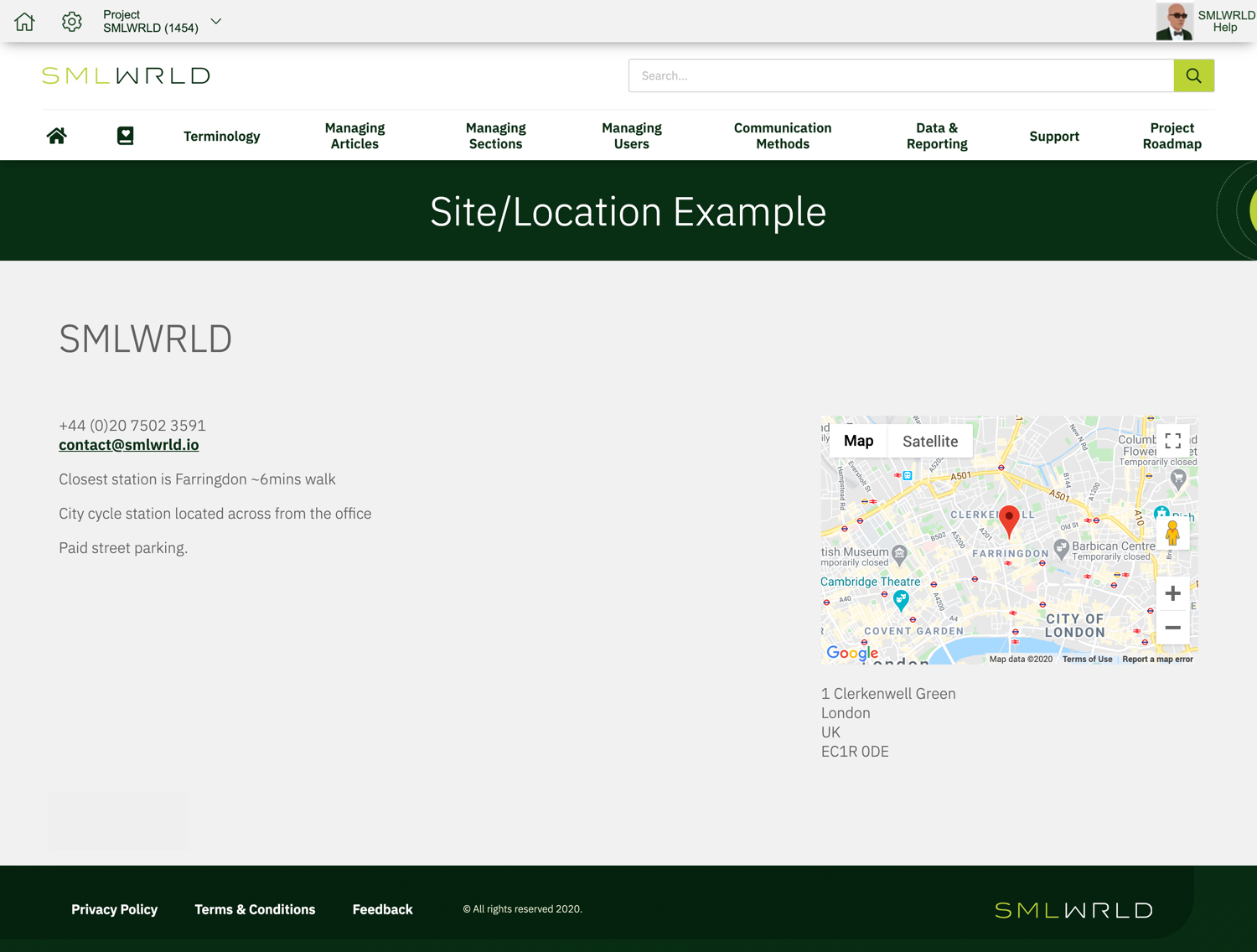This screenshot has width=1257, height=952.
Task: Open the Terminology menu
Action: click(x=222, y=136)
